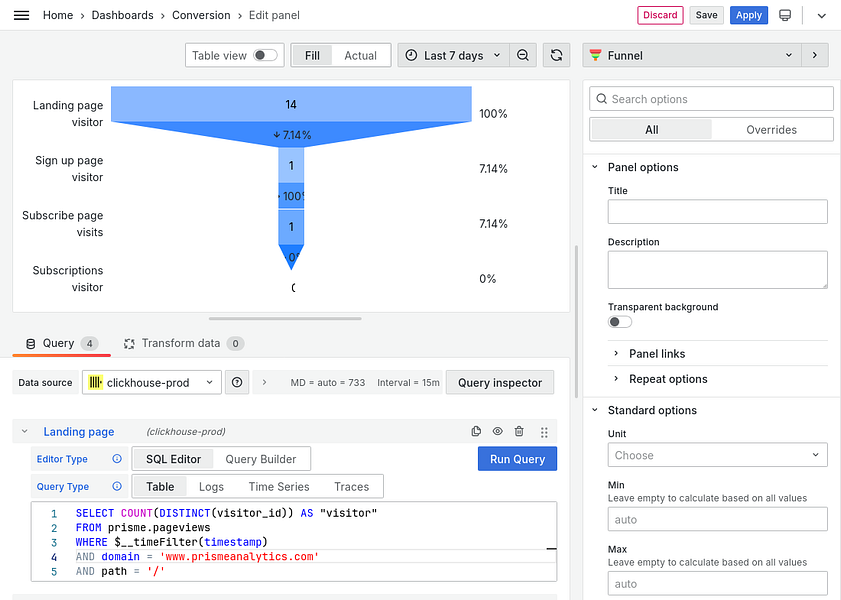Image resolution: width=841 pixels, height=600 pixels.
Task: Open the Funnel visualization picker
Action: point(692,55)
